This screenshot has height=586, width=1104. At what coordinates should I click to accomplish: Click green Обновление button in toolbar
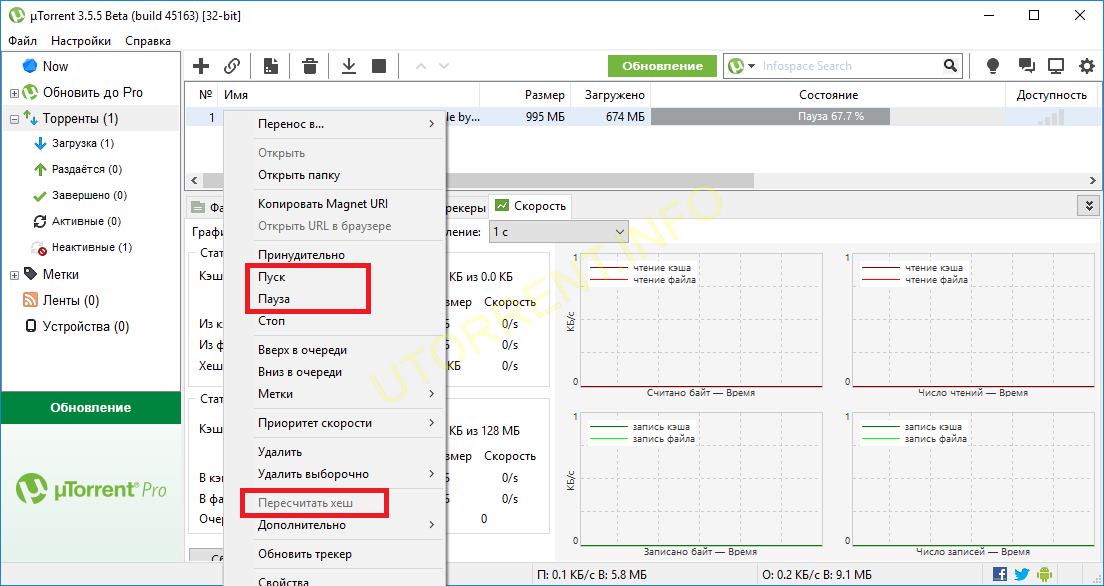(663, 66)
